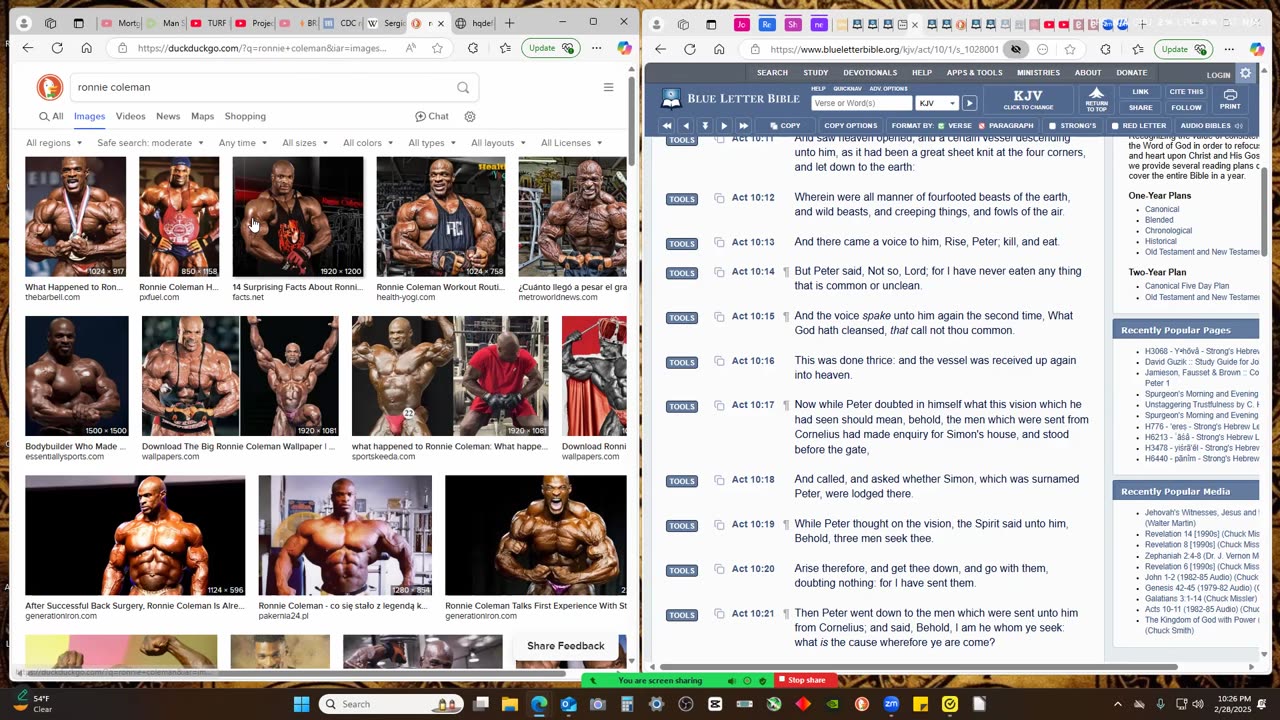Image resolution: width=1280 pixels, height=720 pixels.
Task: Open the Canonical Five Day Plan link
Action: tap(1187, 286)
